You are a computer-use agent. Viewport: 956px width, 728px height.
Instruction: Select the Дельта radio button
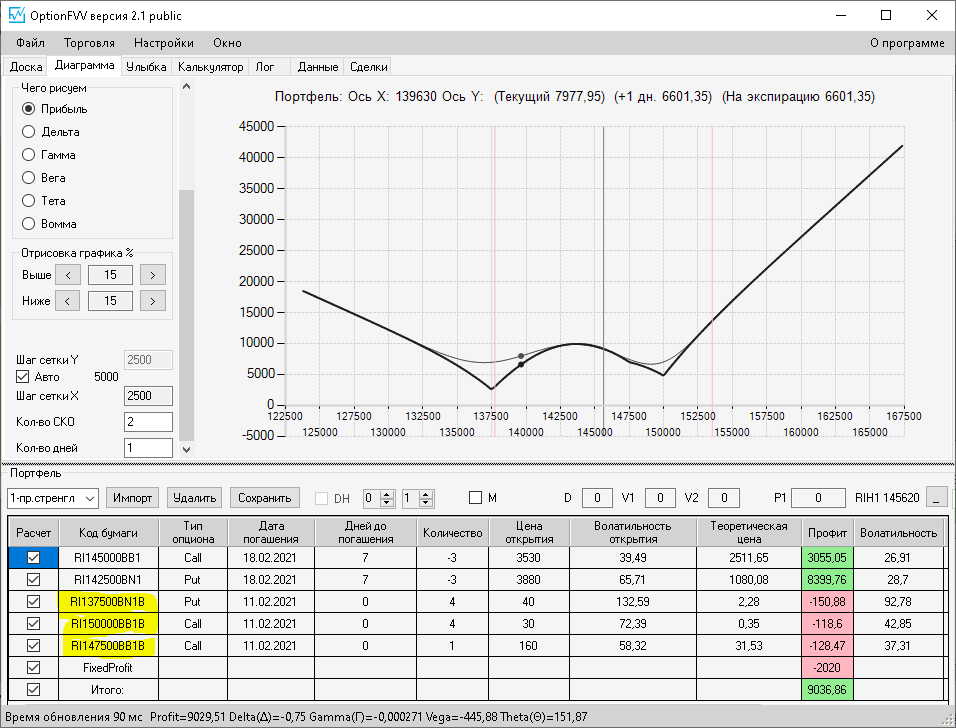[x=29, y=132]
